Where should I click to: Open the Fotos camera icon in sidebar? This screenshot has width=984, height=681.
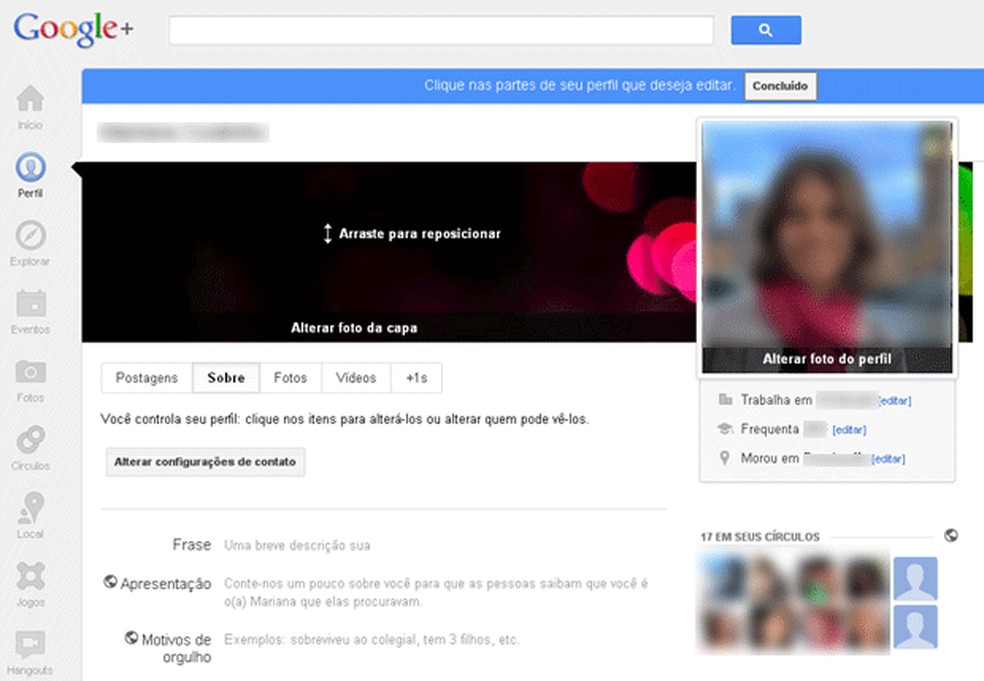[30, 372]
